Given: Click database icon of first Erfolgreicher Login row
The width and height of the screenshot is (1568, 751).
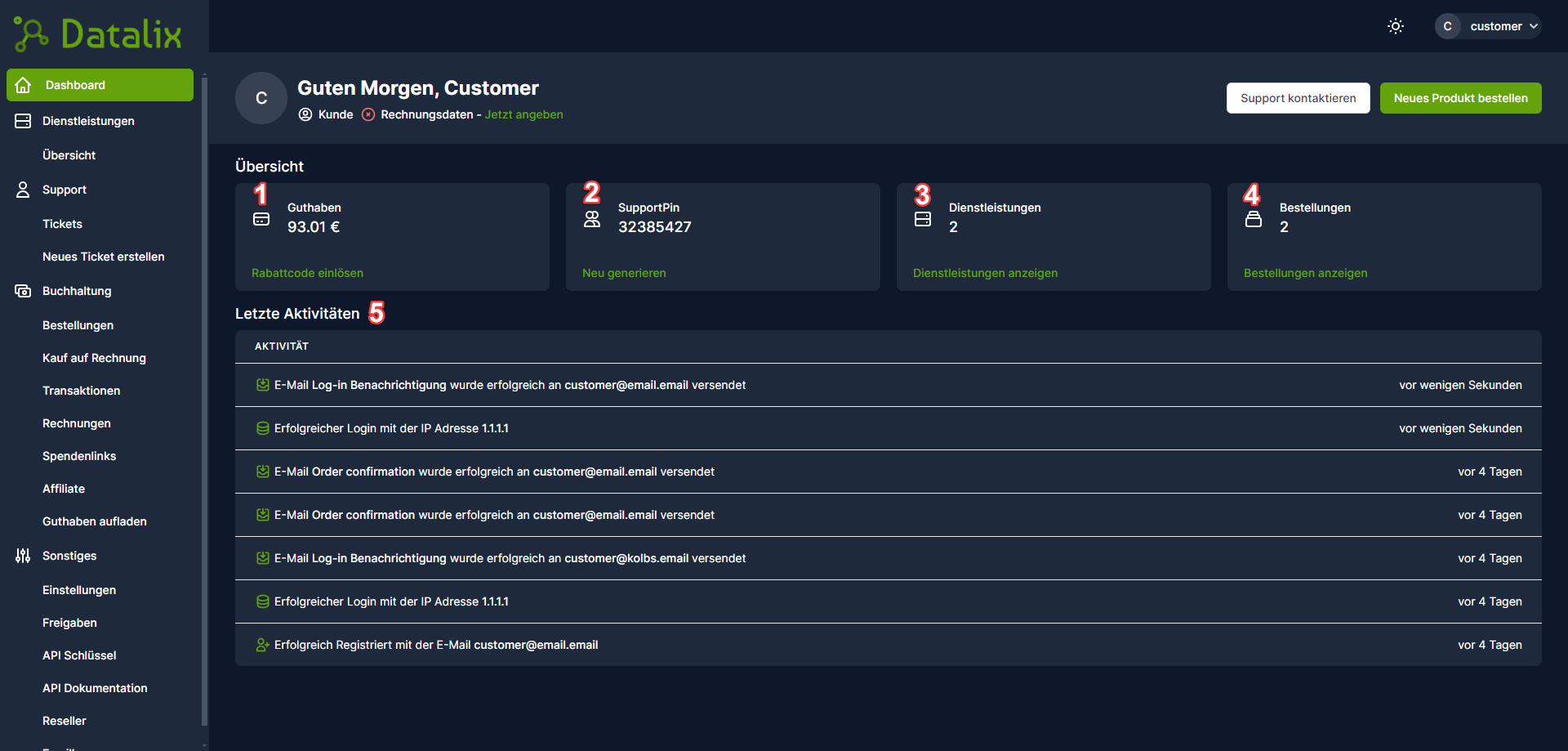Looking at the screenshot, I should [x=263, y=428].
